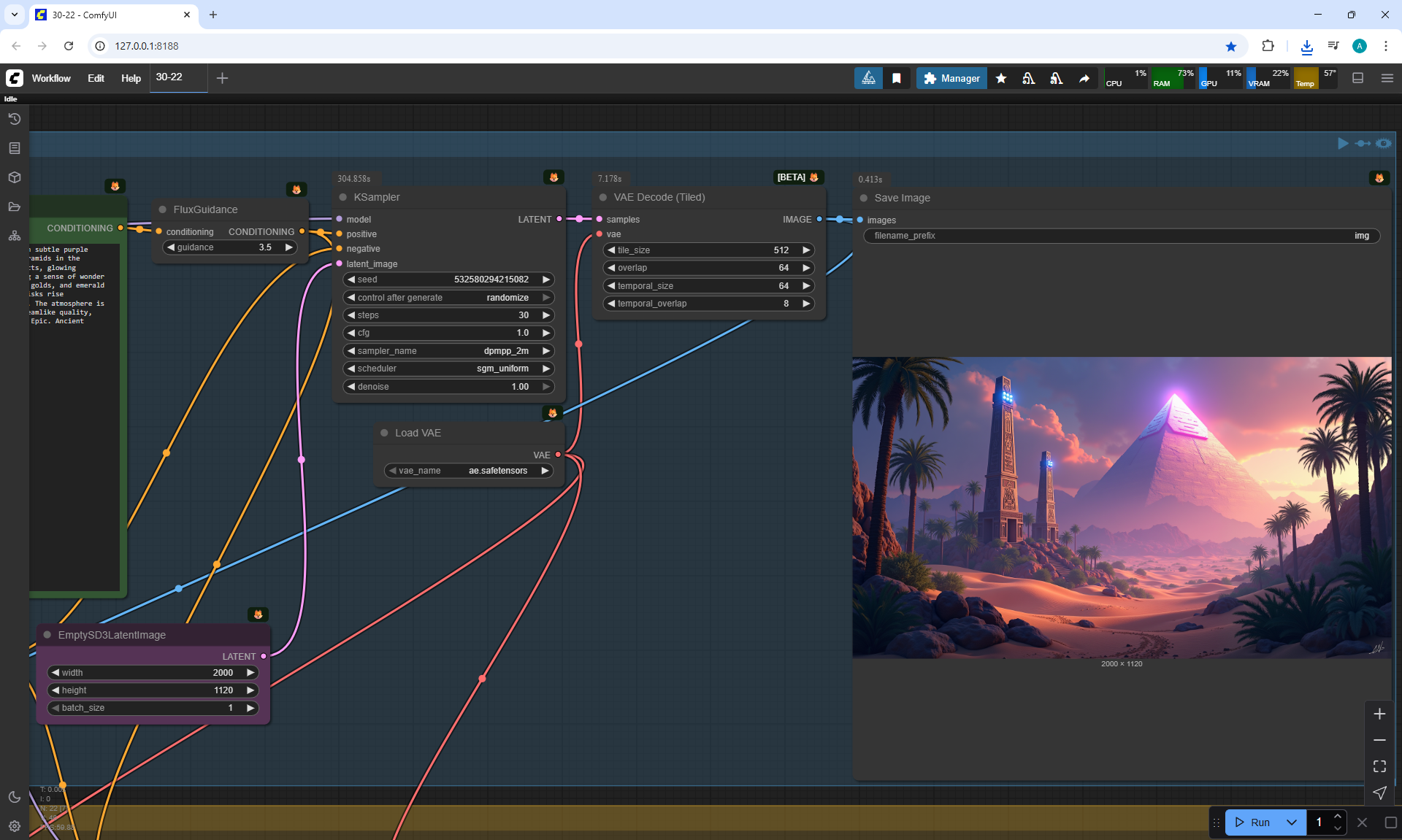The image size is (1402, 840).
Task: Toggle the bottom panel icon
Action: (x=1357, y=78)
